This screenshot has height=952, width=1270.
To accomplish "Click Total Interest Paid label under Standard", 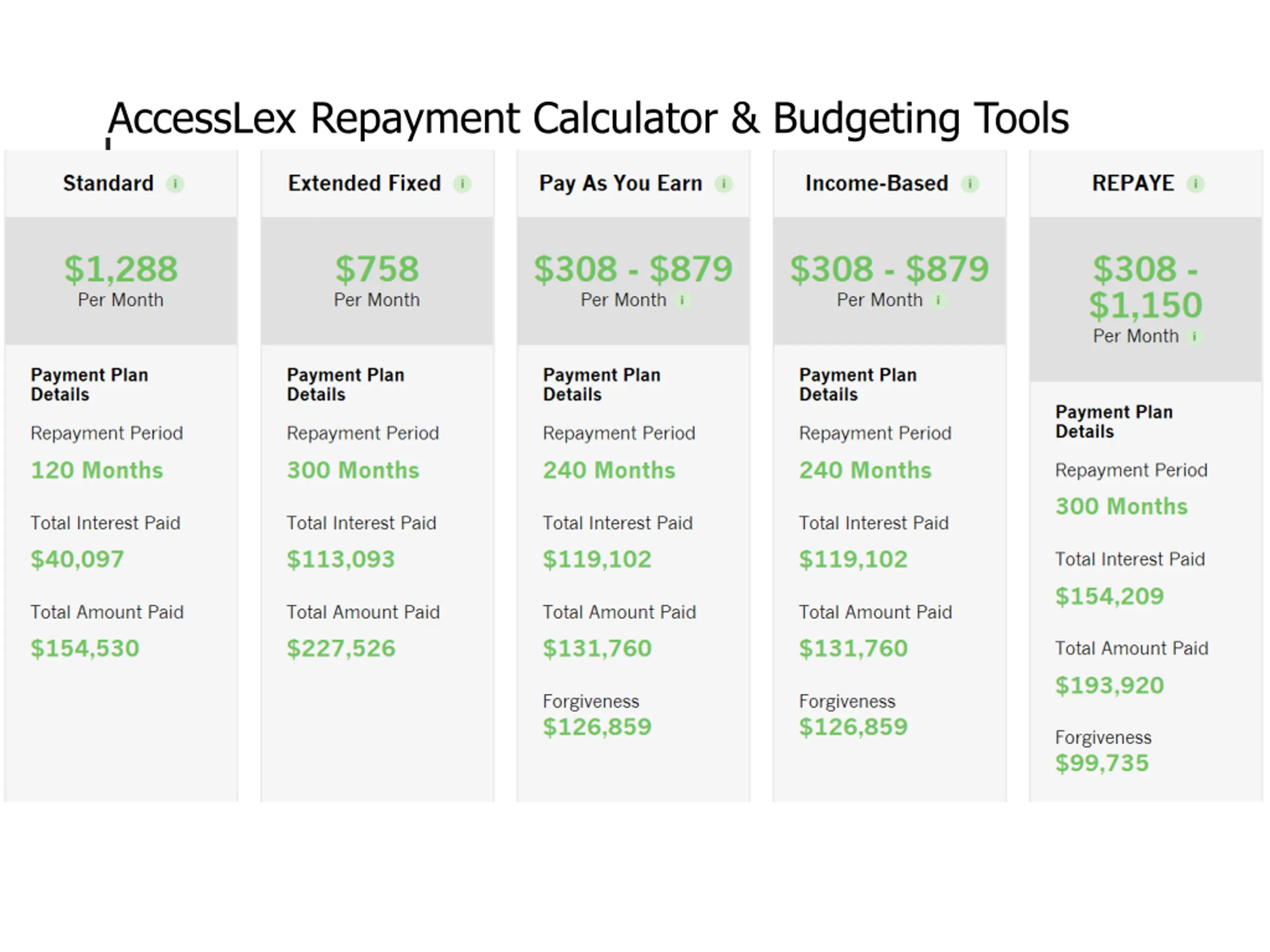I will [106, 523].
